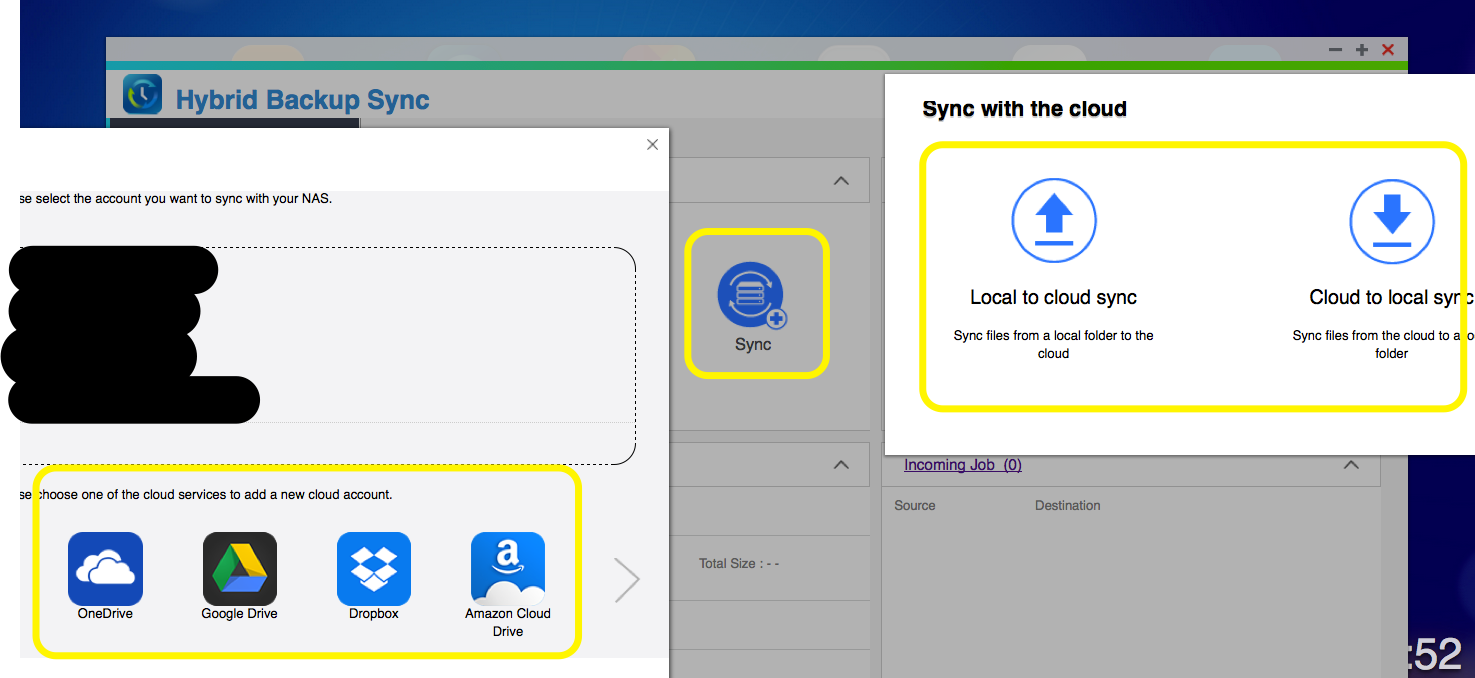Click the Hybrid Backup Sync app logo
Screen dimensions: 1475x678
pyautogui.click(x=142, y=96)
